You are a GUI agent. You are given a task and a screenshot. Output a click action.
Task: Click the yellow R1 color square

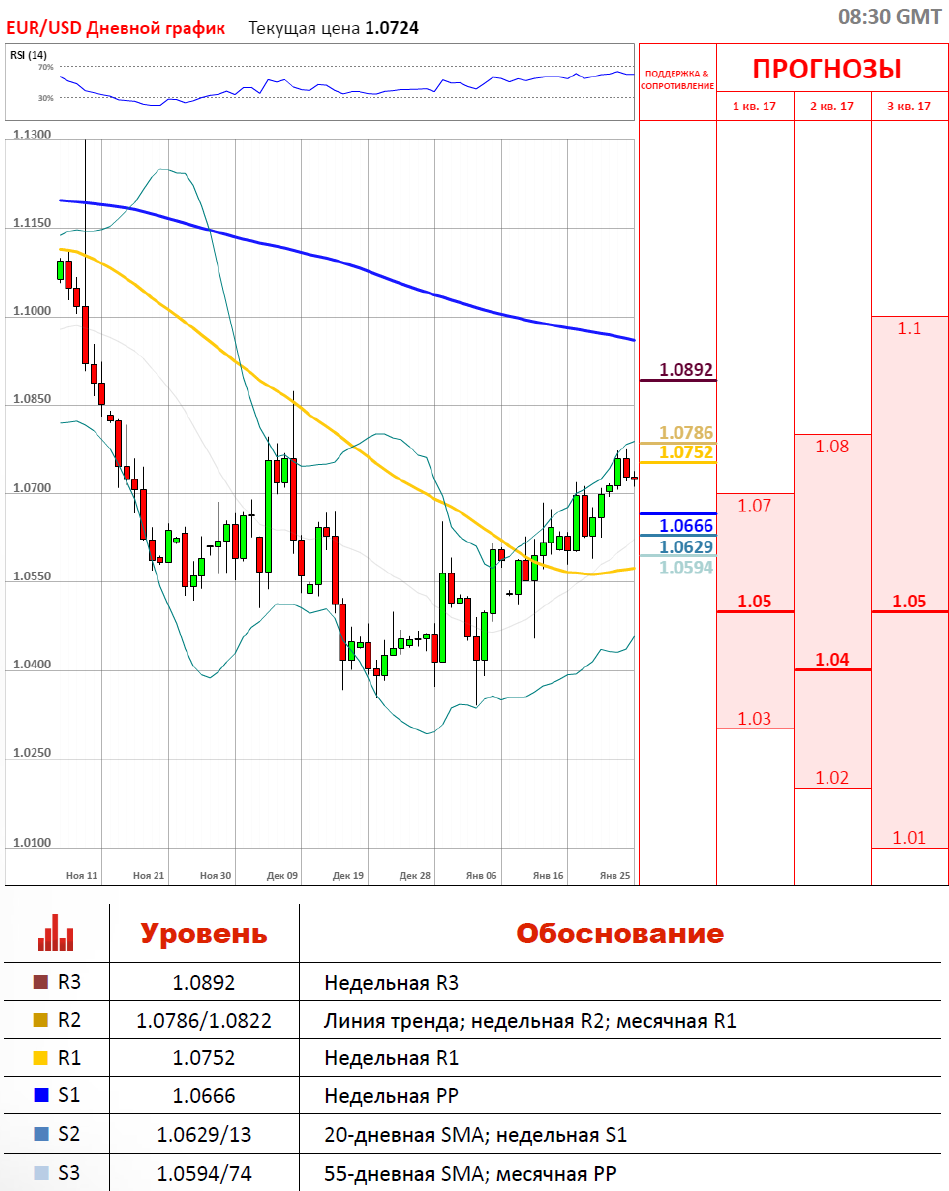(40, 1058)
